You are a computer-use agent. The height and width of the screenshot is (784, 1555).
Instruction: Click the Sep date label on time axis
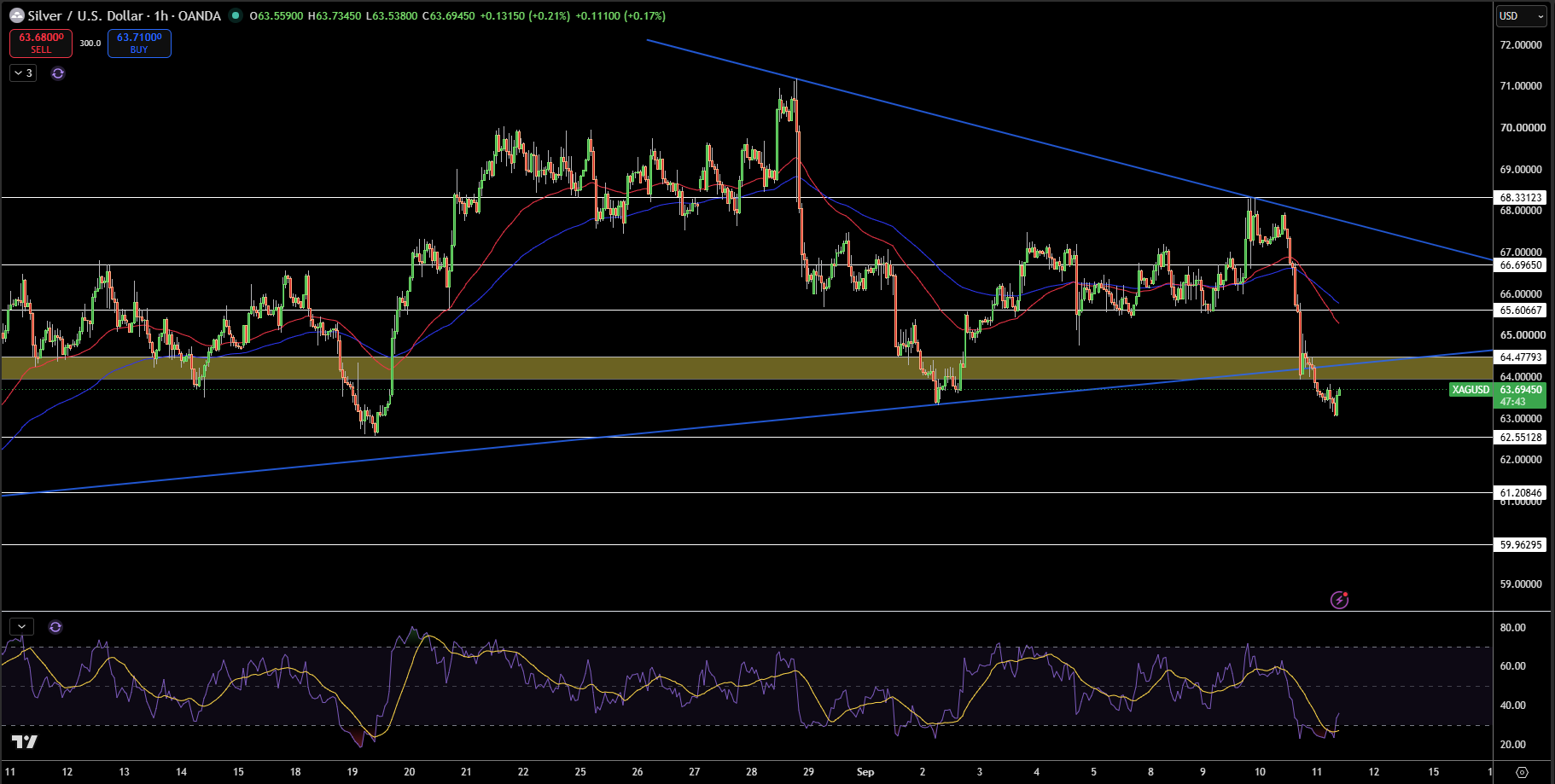click(865, 772)
